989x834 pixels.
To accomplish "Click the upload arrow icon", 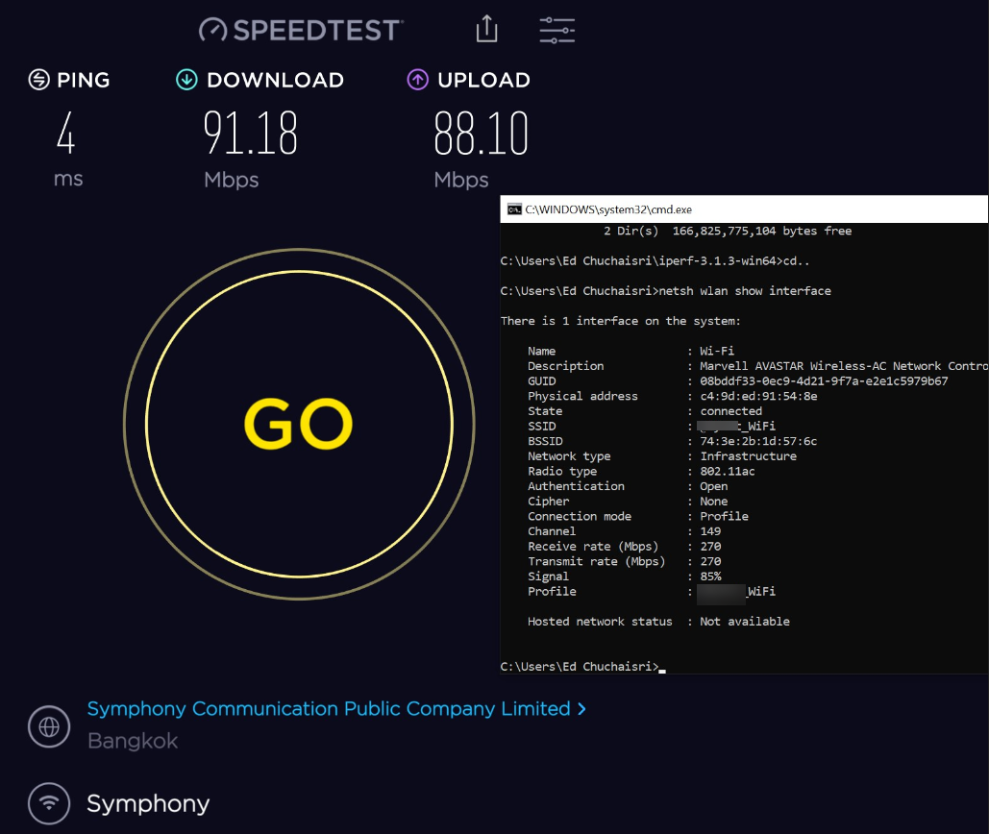I will [418, 79].
